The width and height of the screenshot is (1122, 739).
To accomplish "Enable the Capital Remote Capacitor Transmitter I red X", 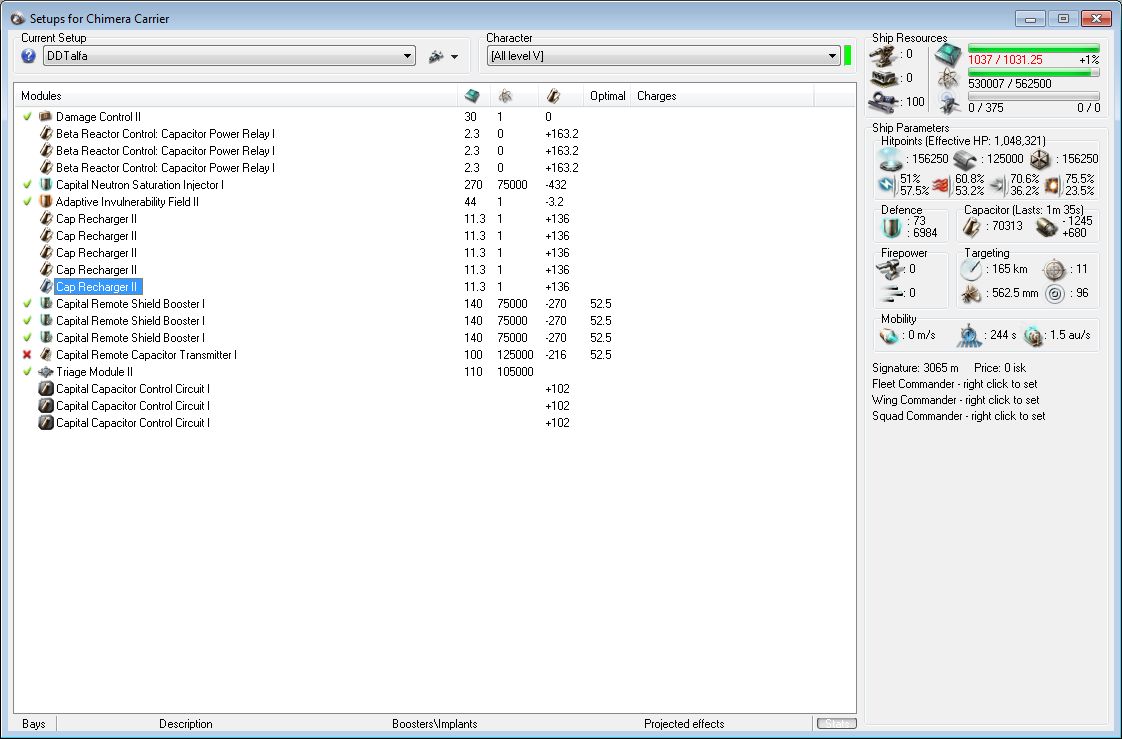I will (27, 355).
